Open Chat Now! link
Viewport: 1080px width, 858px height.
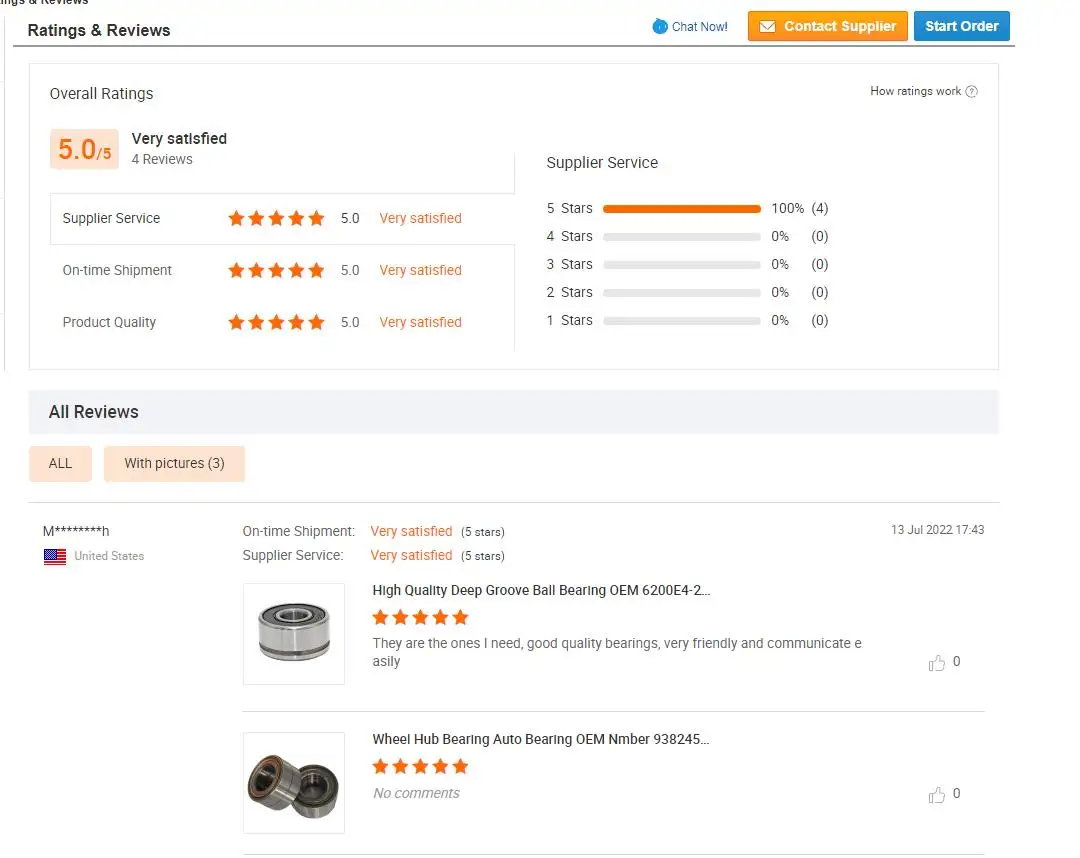[x=699, y=27]
